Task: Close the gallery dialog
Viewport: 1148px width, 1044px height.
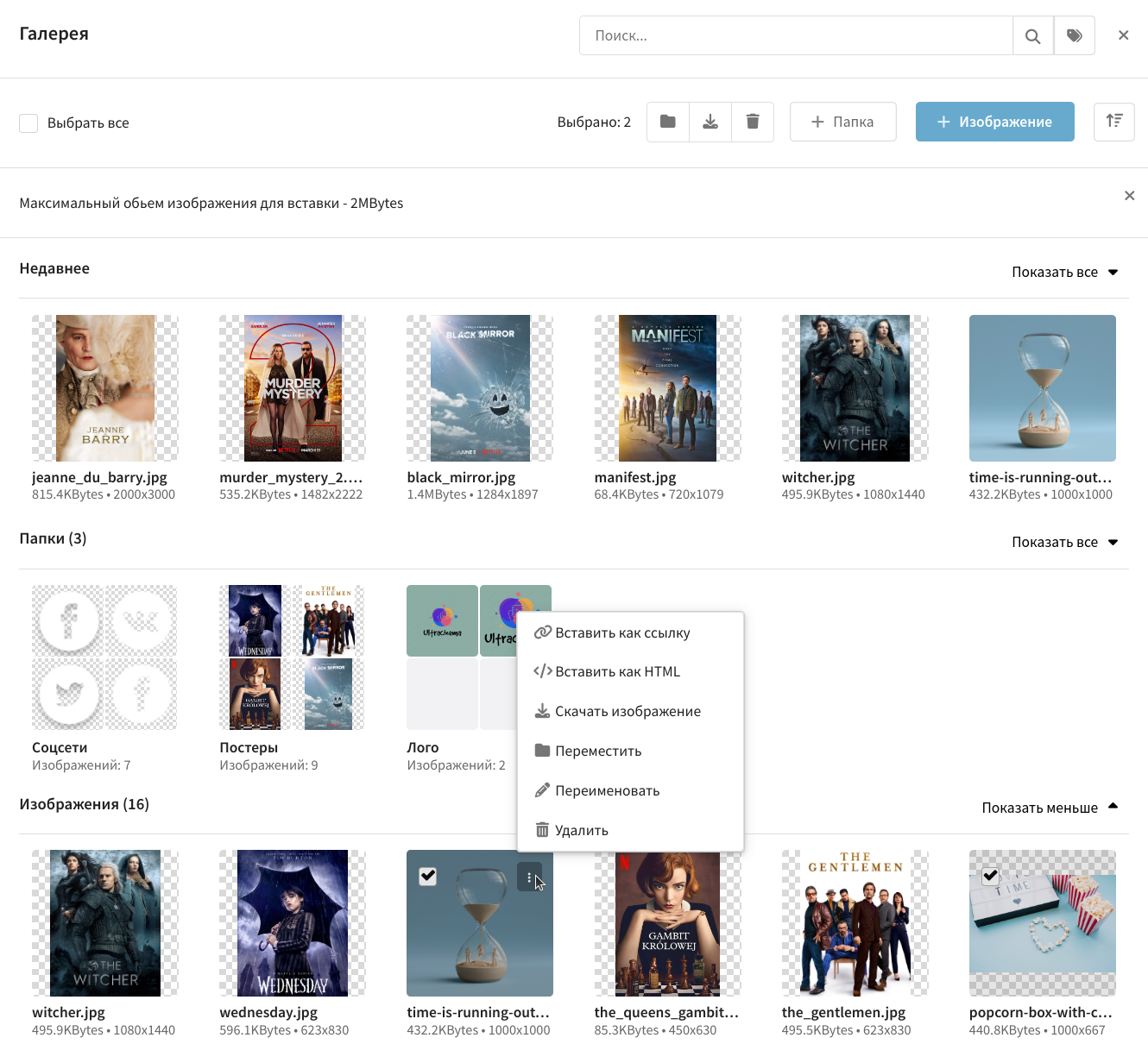Action: click(1123, 35)
